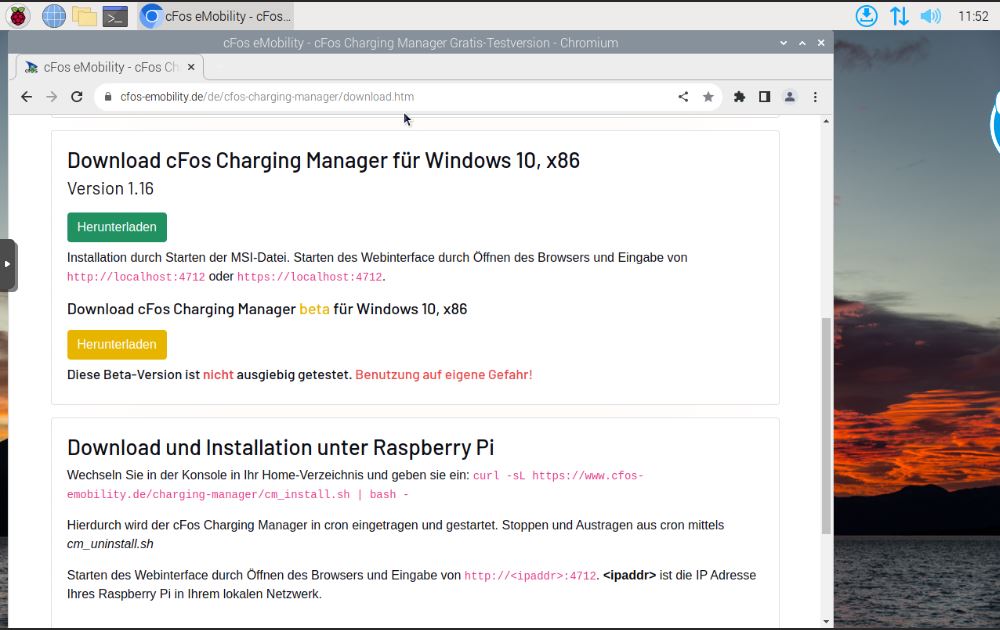Click the yellow beta Herunterladen button
The height and width of the screenshot is (630, 1000).
[117, 344]
